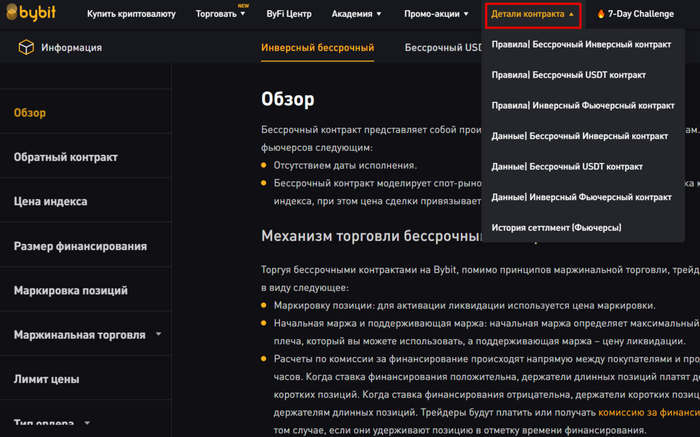Open Купить криптовалюту page
The height and width of the screenshot is (437, 700).
coord(131,15)
